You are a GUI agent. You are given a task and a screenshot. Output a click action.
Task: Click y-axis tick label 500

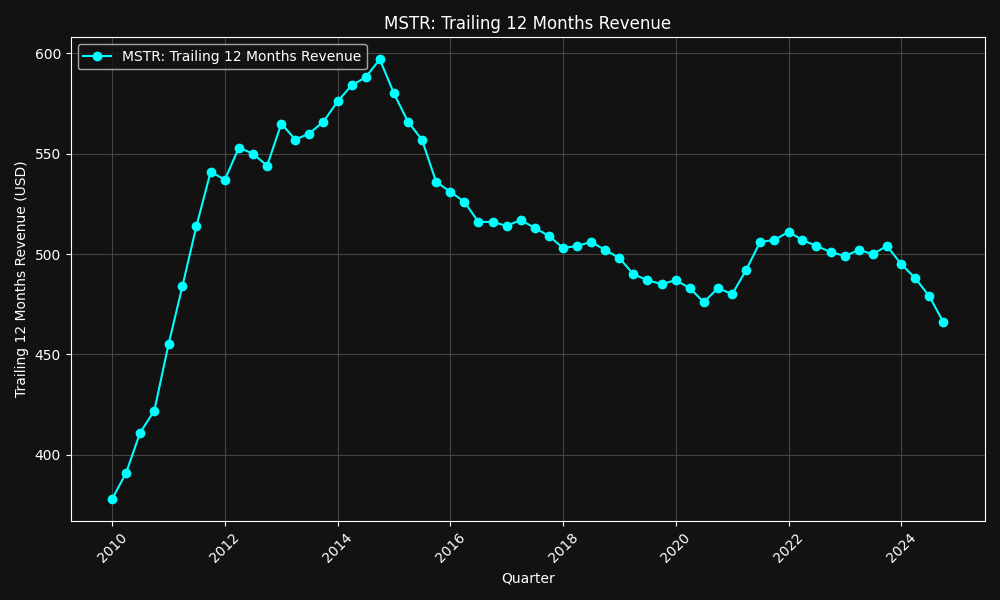[48, 255]
